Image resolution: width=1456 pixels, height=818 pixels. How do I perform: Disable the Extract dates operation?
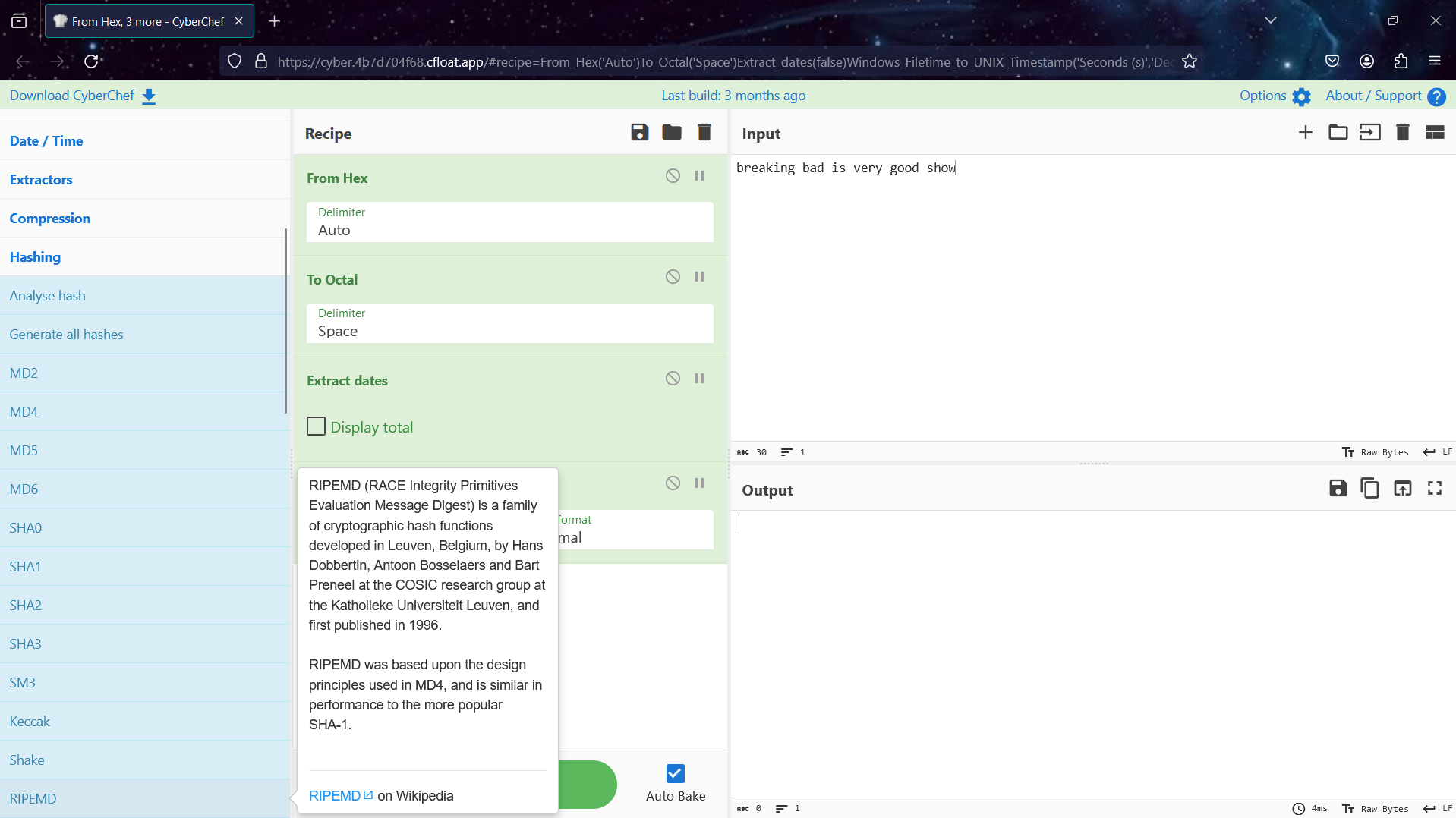(673, 379)
